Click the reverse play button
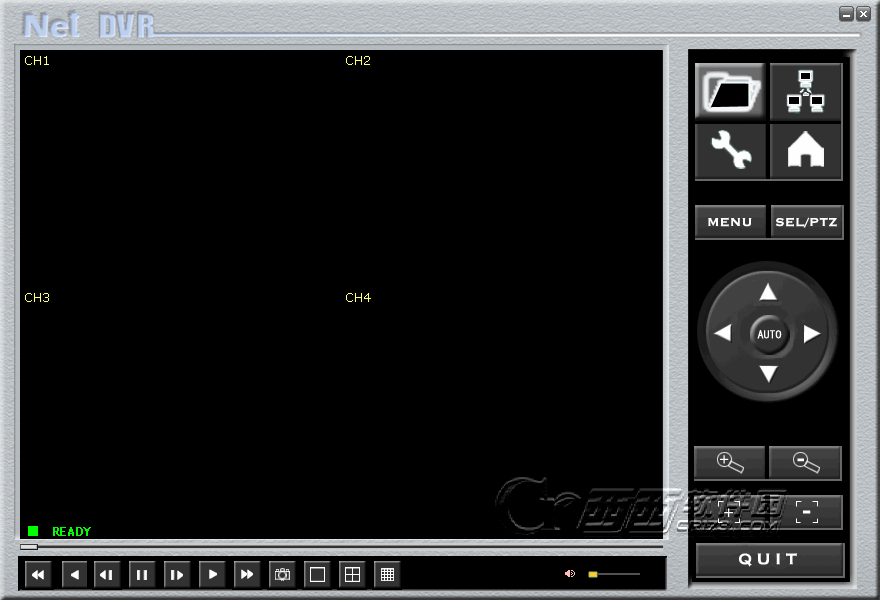This screenshot has width=880, height=600. (74, 574)
